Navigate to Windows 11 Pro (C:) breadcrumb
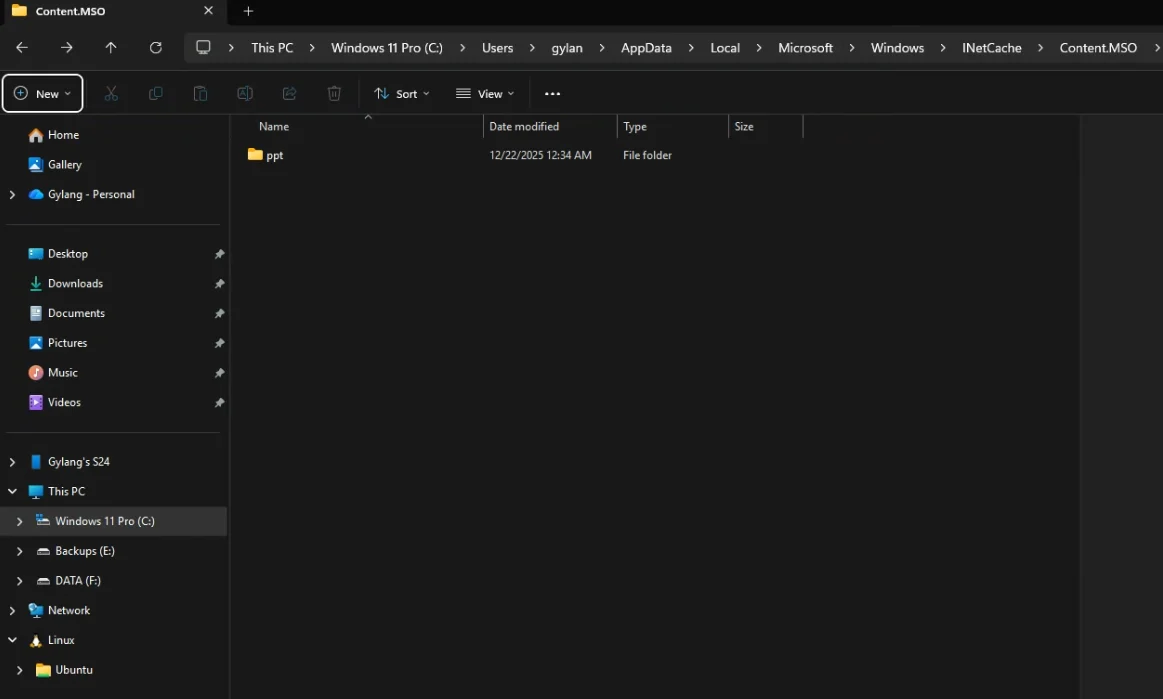This screenshot has height=699, width=1163. click(x=386, y=47)
